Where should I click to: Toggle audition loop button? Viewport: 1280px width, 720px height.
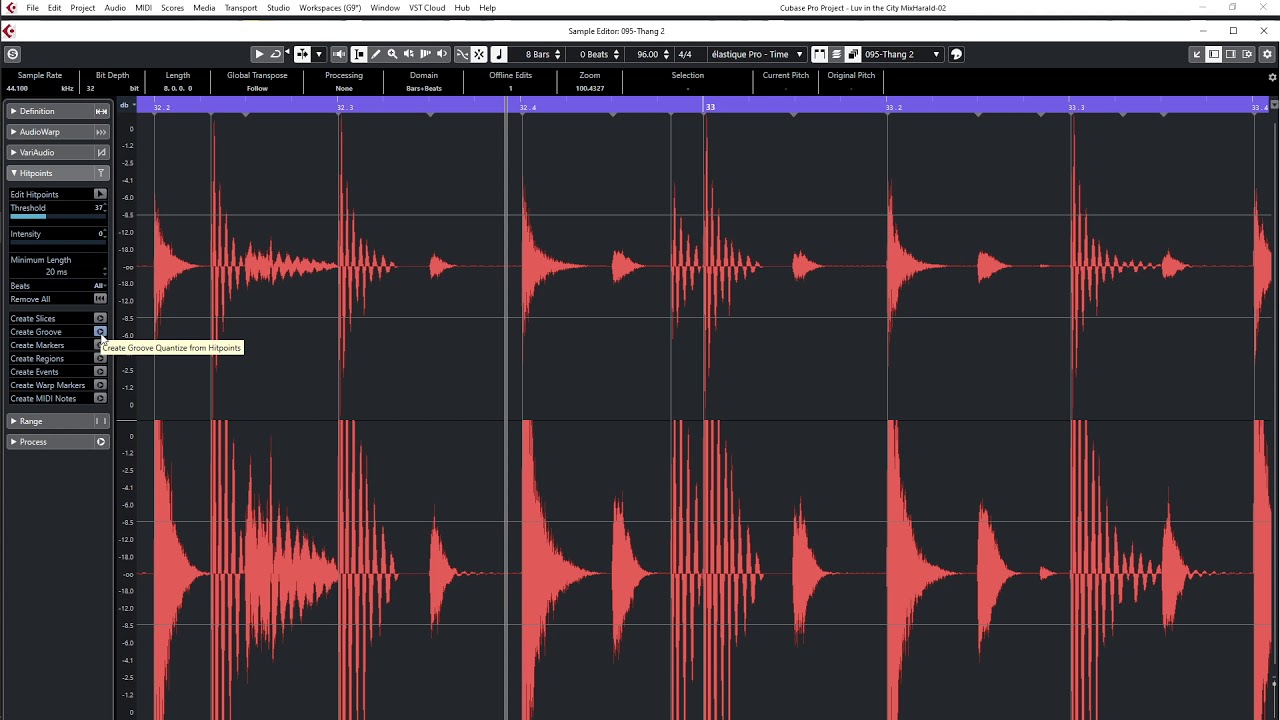click(275, 54)
